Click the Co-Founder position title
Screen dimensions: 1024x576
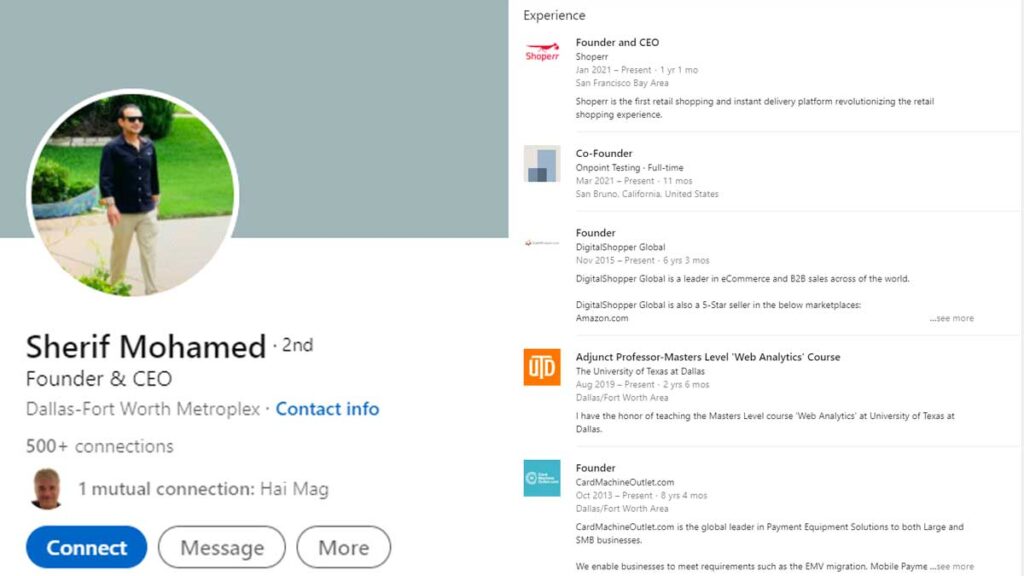tap(604, 153)
